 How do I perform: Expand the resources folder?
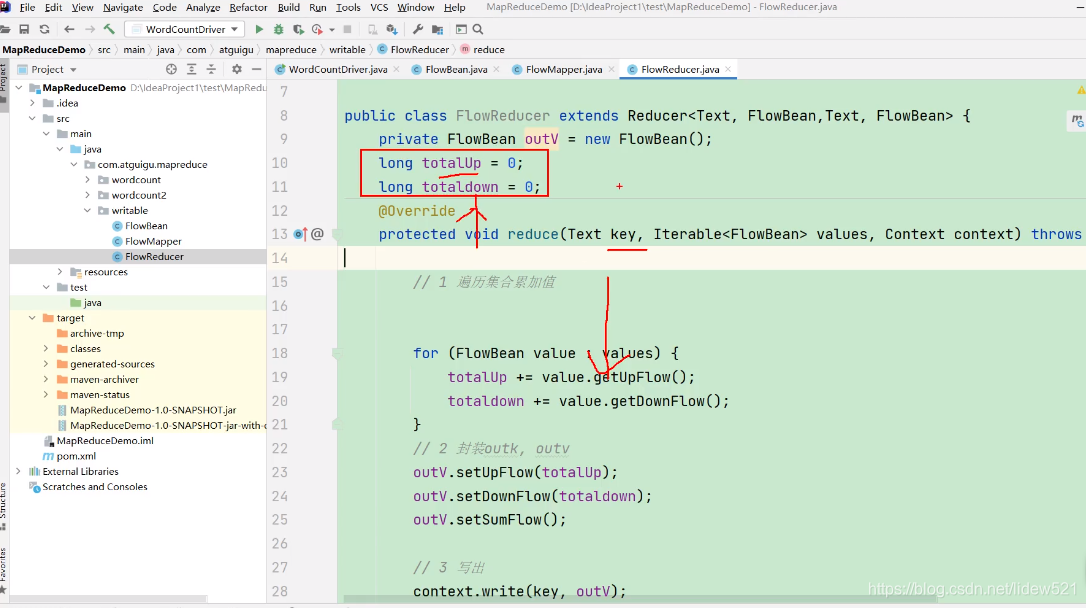click(x=60, y=272)
